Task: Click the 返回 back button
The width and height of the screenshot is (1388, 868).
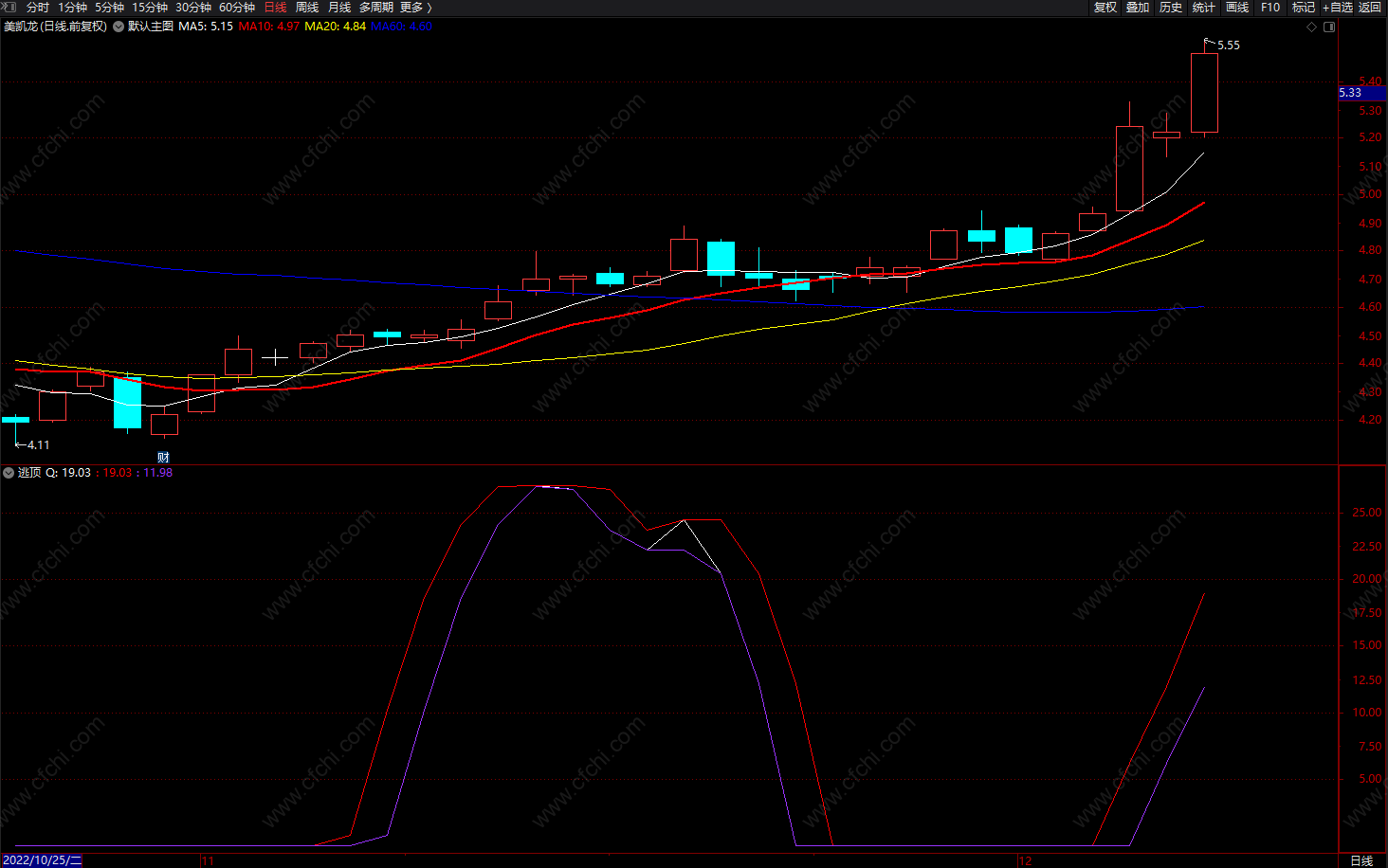Action: 1370,7
